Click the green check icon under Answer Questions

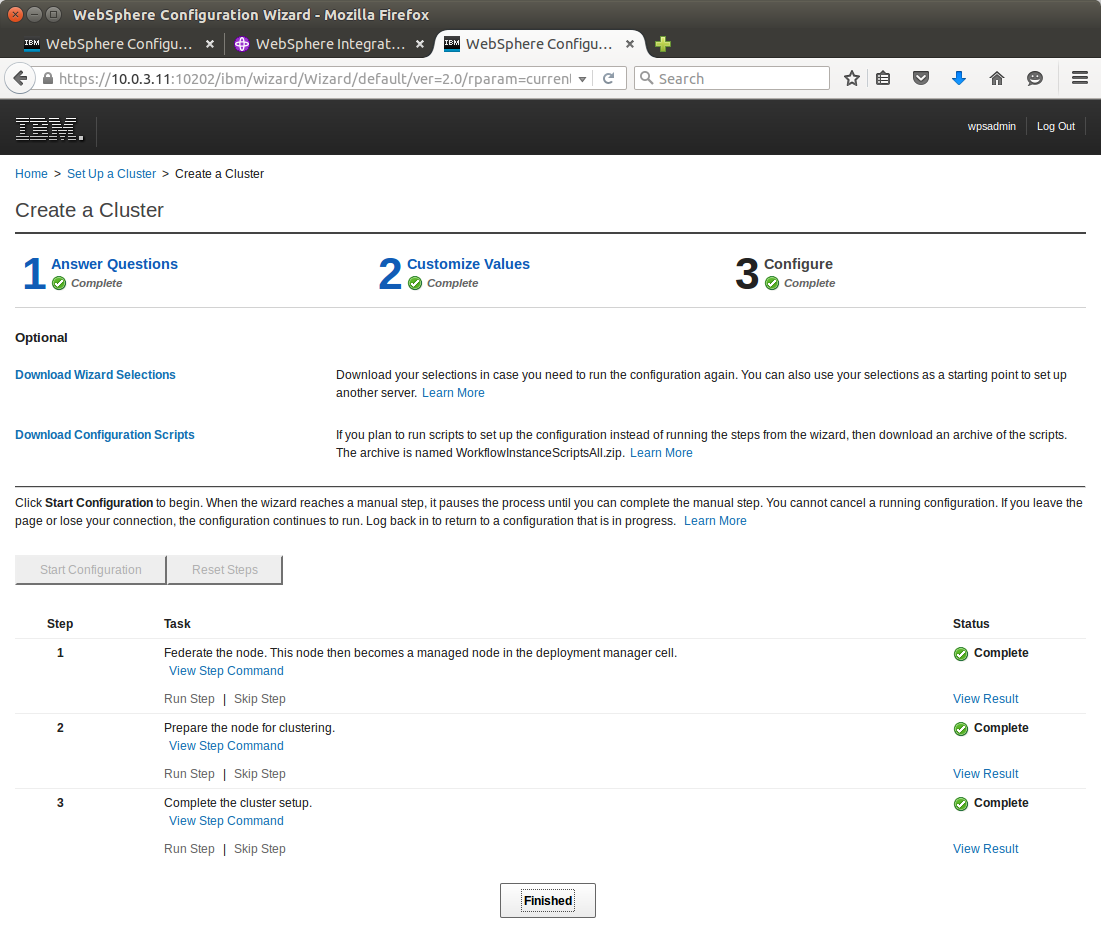tap(59, 283)
